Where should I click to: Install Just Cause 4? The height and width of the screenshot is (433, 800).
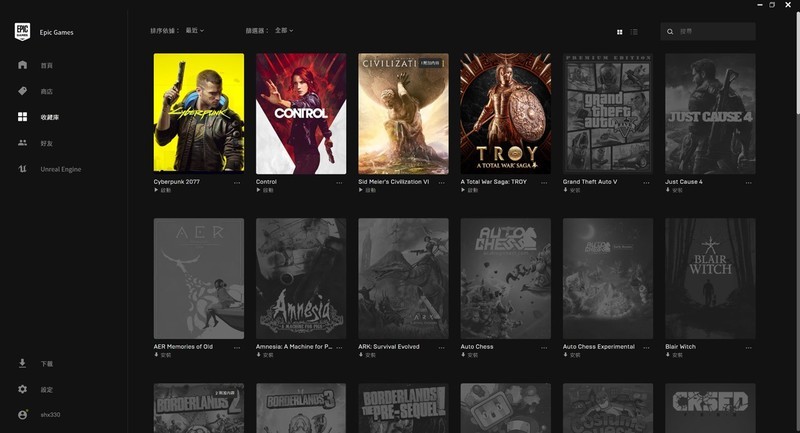click(x=674, y=190)
